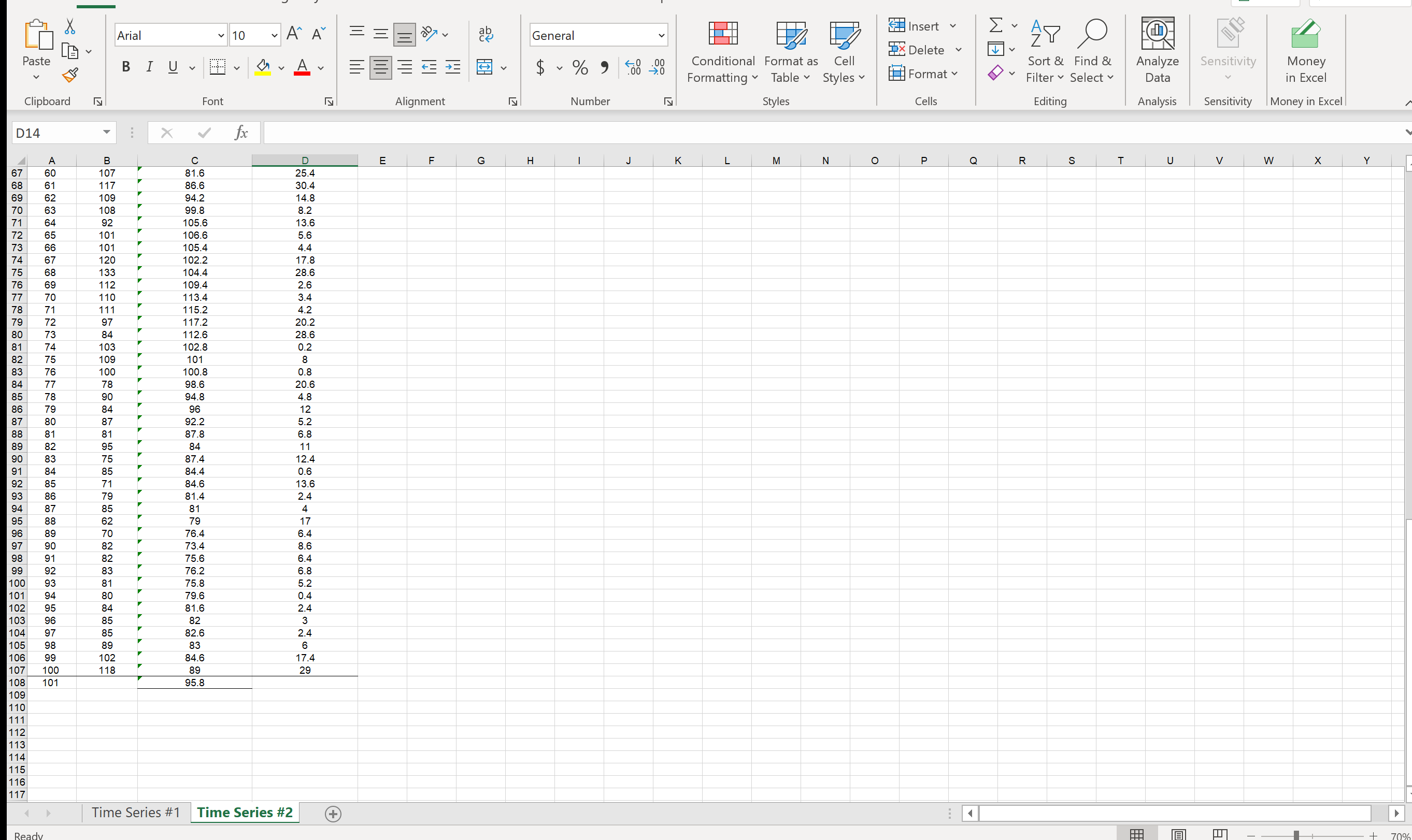The height and width of the screenshot is (840, 1412).
Task: Open the Name Box dropdown
Action: (105, 132)
